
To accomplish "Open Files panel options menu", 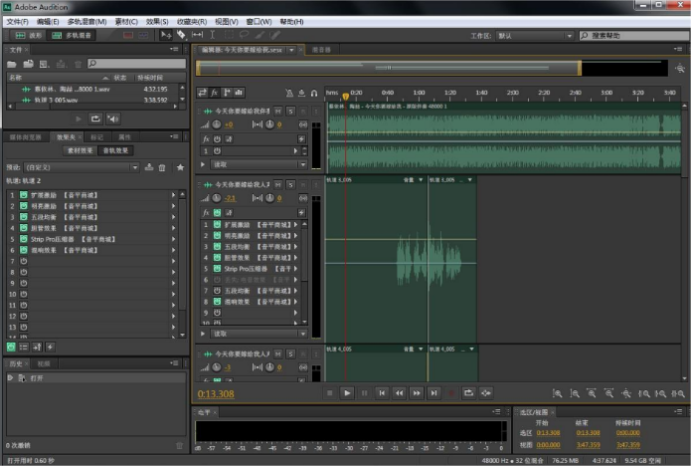I will point(174,49).
